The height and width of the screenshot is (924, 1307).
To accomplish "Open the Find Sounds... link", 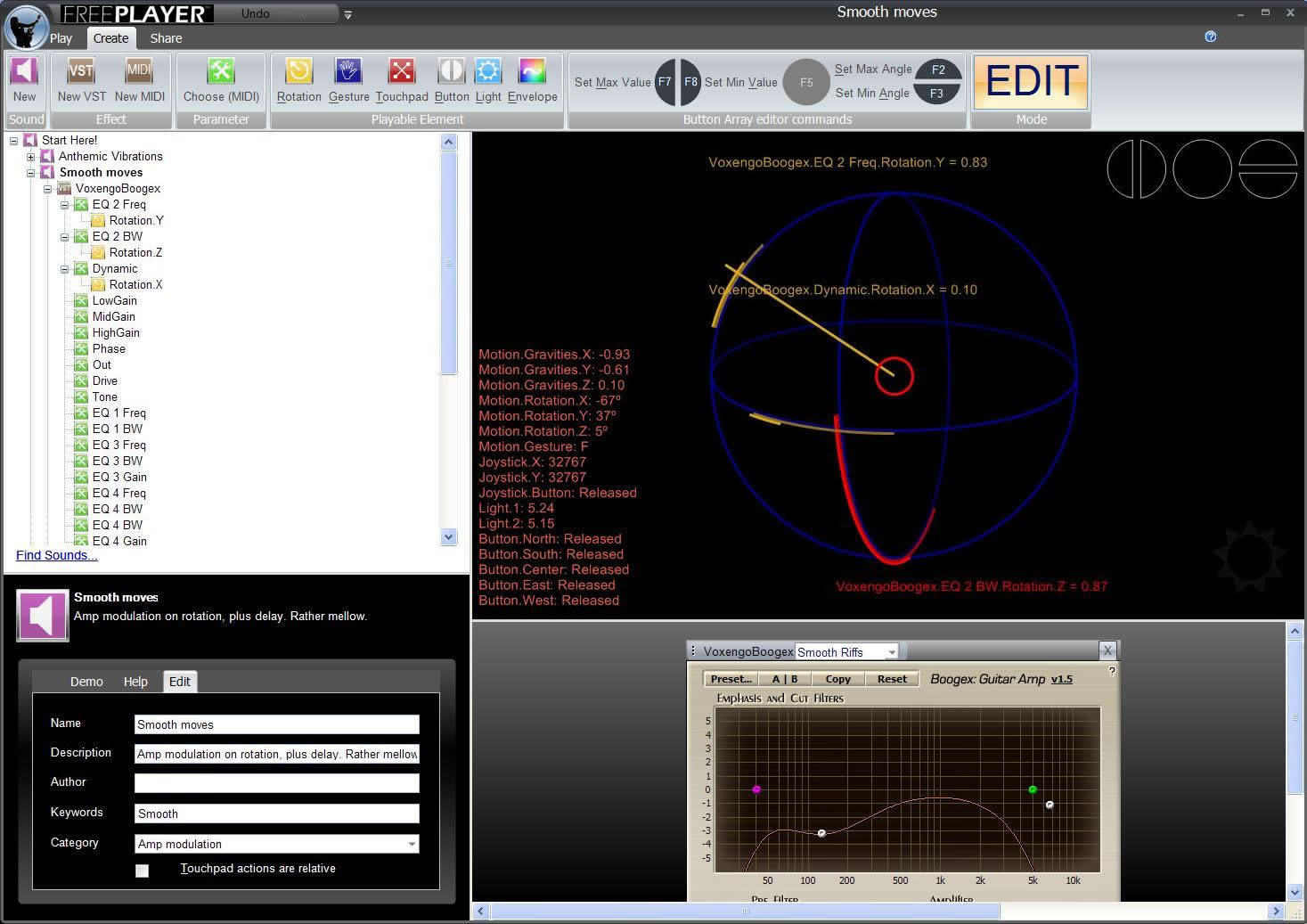I will [x=57, y=555].
